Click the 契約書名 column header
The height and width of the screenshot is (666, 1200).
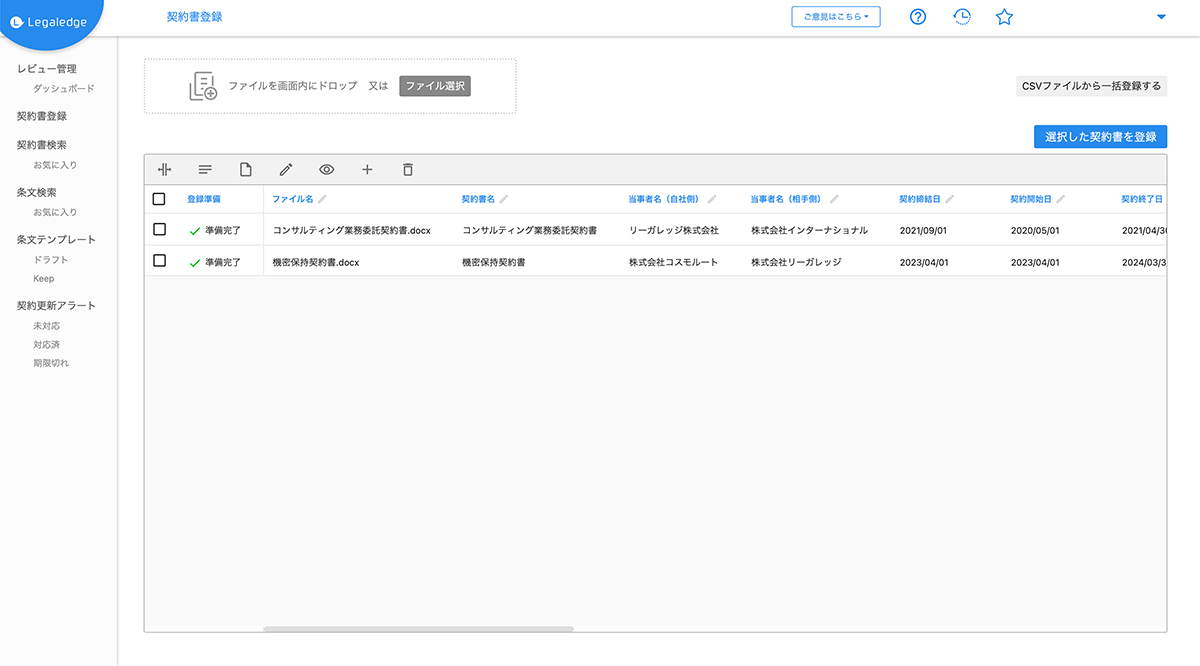pyautogui.click(x=479, y=199)
